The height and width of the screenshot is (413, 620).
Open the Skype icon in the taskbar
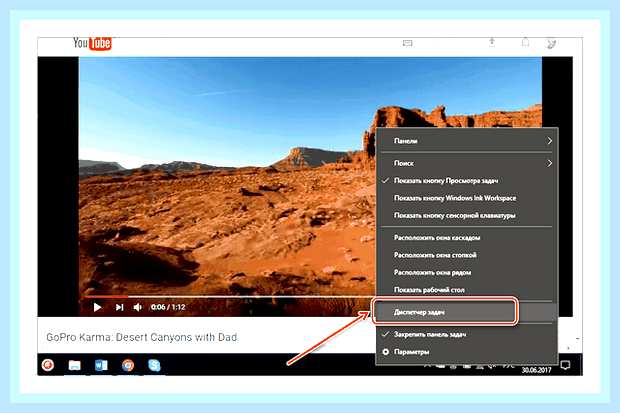click(x=154, y=365)
